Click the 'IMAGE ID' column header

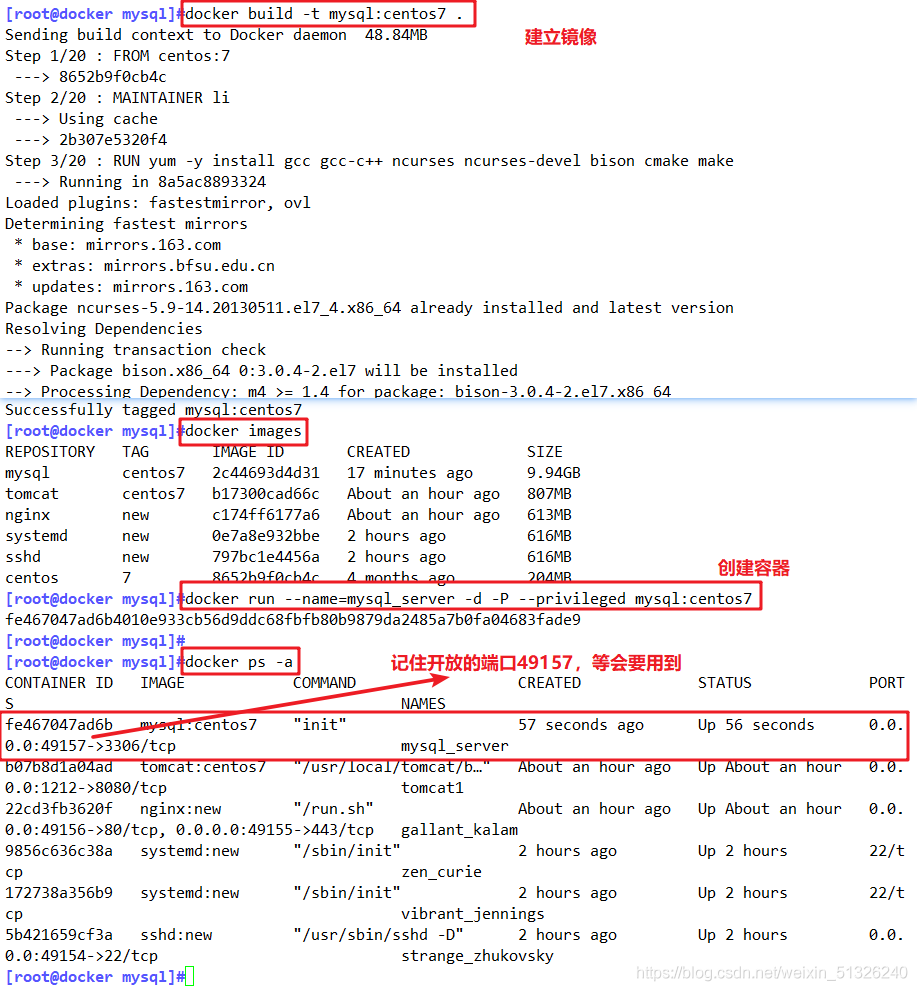(x=248, y=452)
